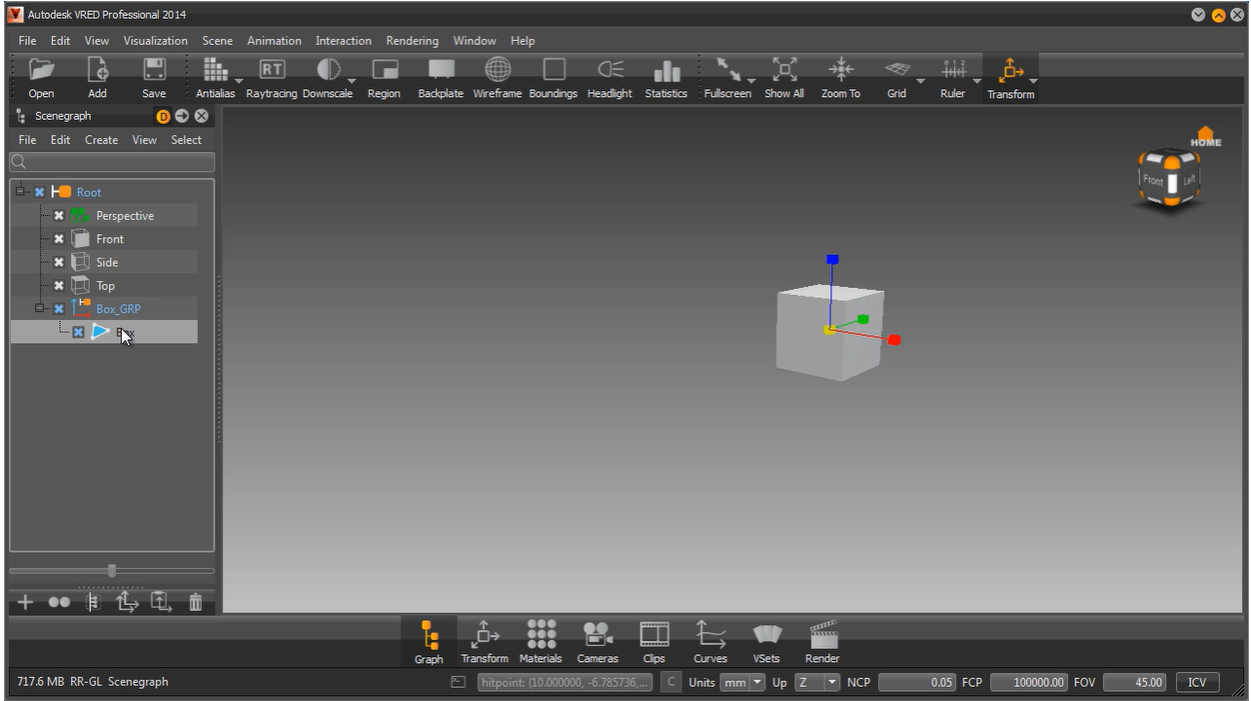Open the Transform toolbar dropdown arrow
1251x701 pixels.
coord(1033,81)
